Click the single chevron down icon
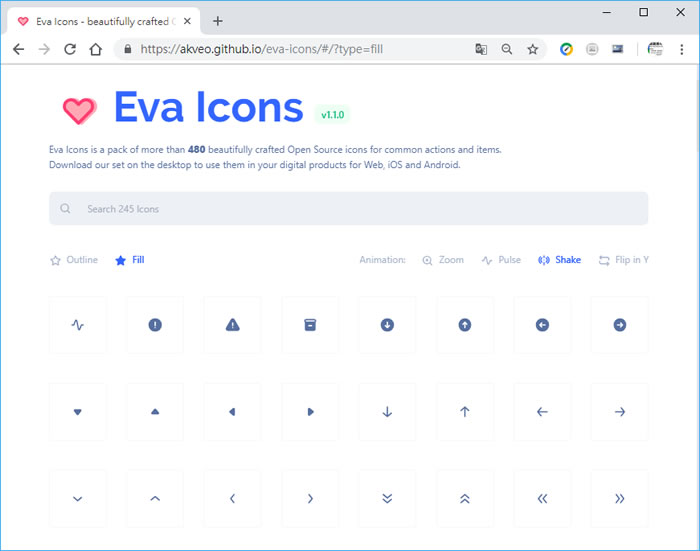Viewport: 700px width, 551px height. coord(78,498)
